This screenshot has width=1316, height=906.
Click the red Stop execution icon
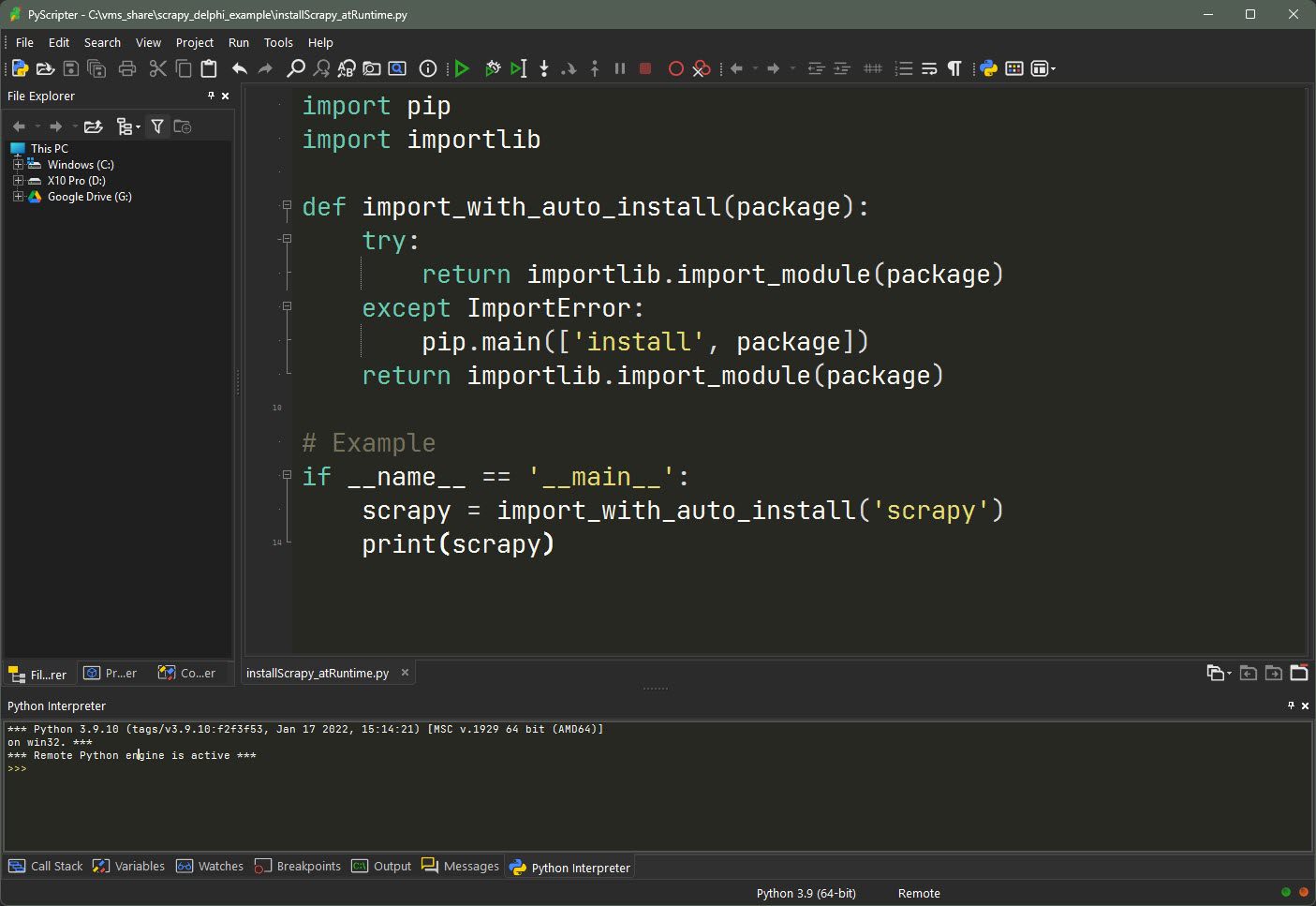[x=645, y=68]
